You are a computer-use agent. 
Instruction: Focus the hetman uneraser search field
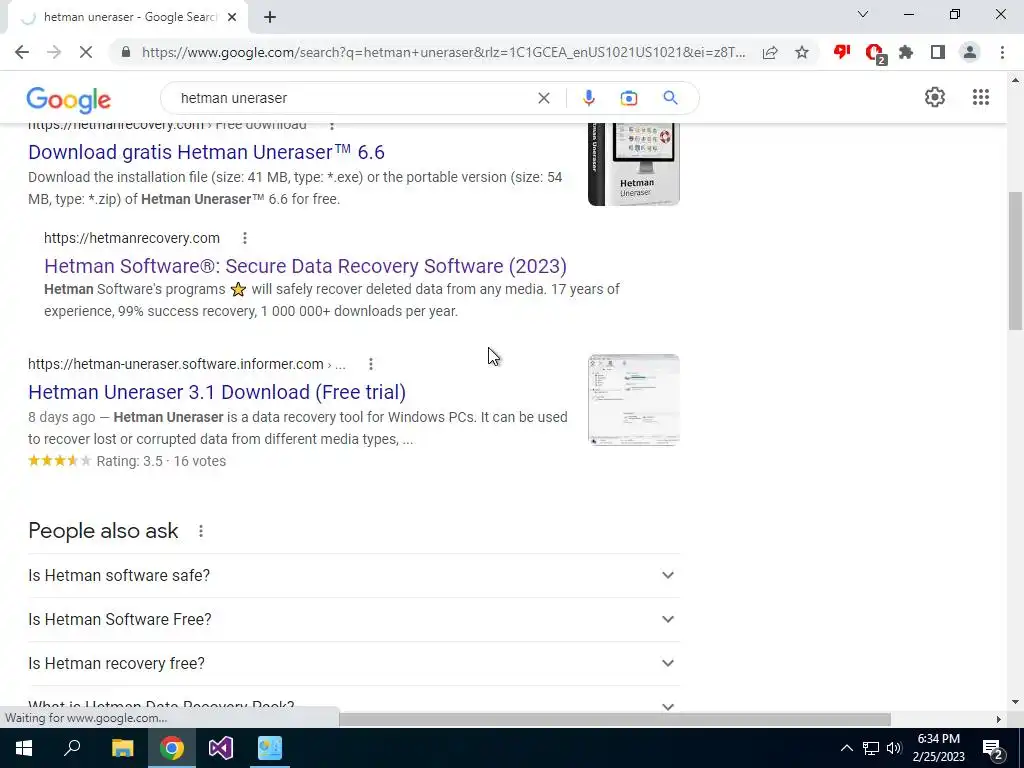click(x=353, y=98)
